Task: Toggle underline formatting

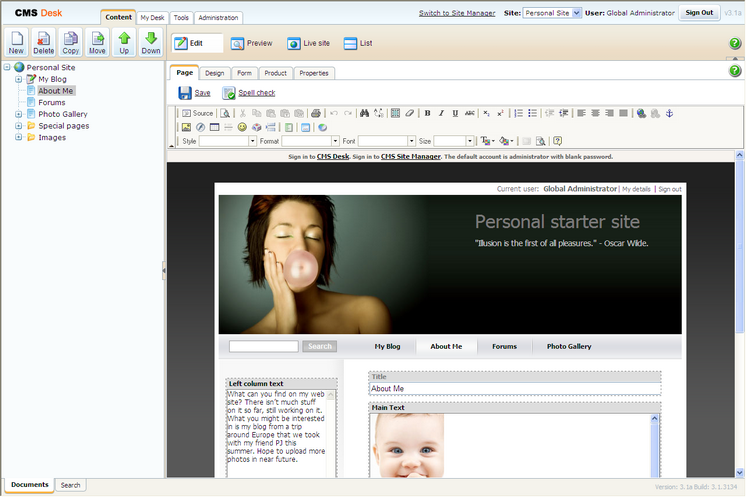Action: point(455,113)
